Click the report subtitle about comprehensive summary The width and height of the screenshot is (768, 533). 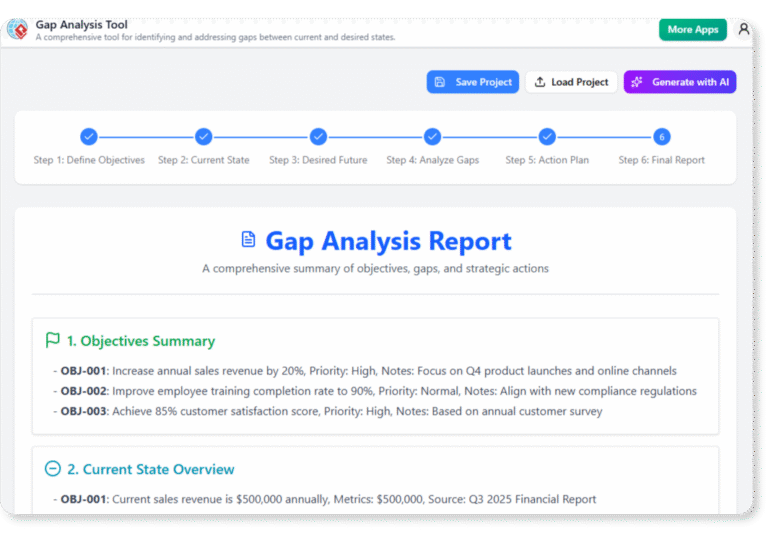tap(375, 268)
